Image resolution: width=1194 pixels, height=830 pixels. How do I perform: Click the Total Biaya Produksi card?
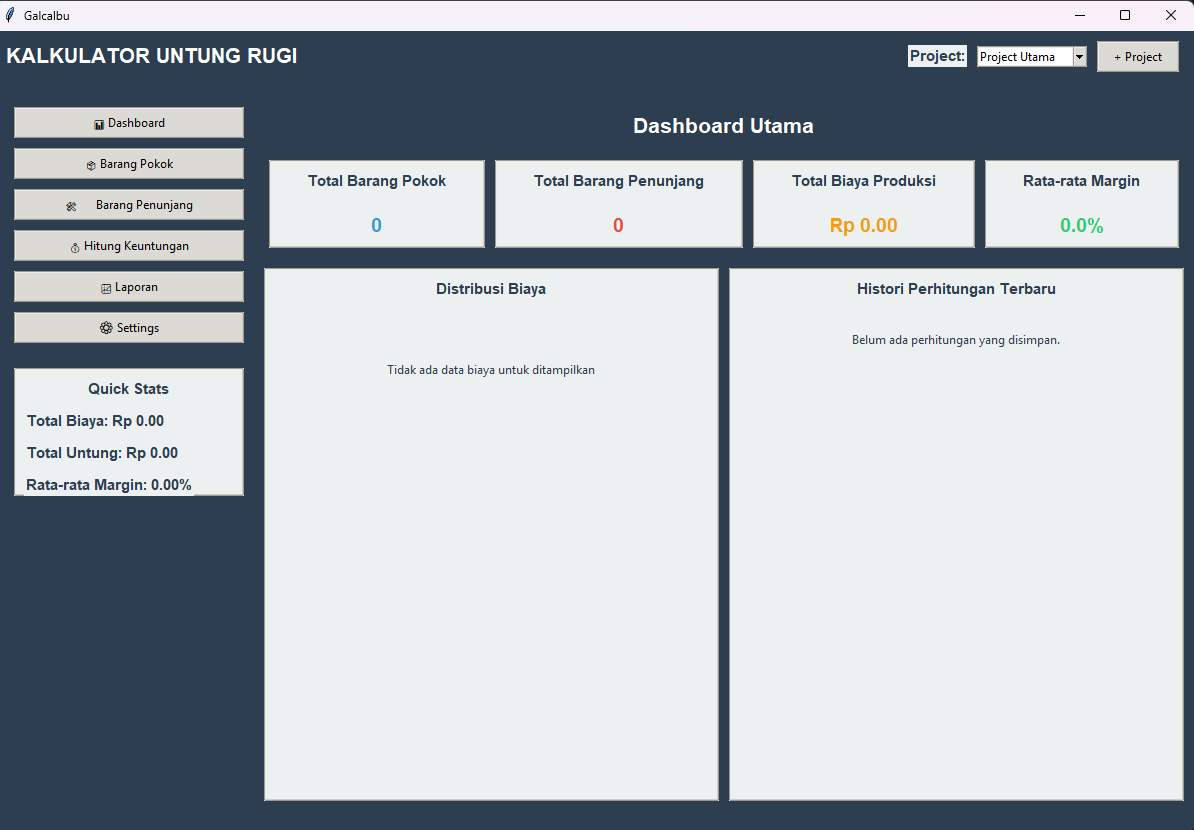[x=864, y=204]
